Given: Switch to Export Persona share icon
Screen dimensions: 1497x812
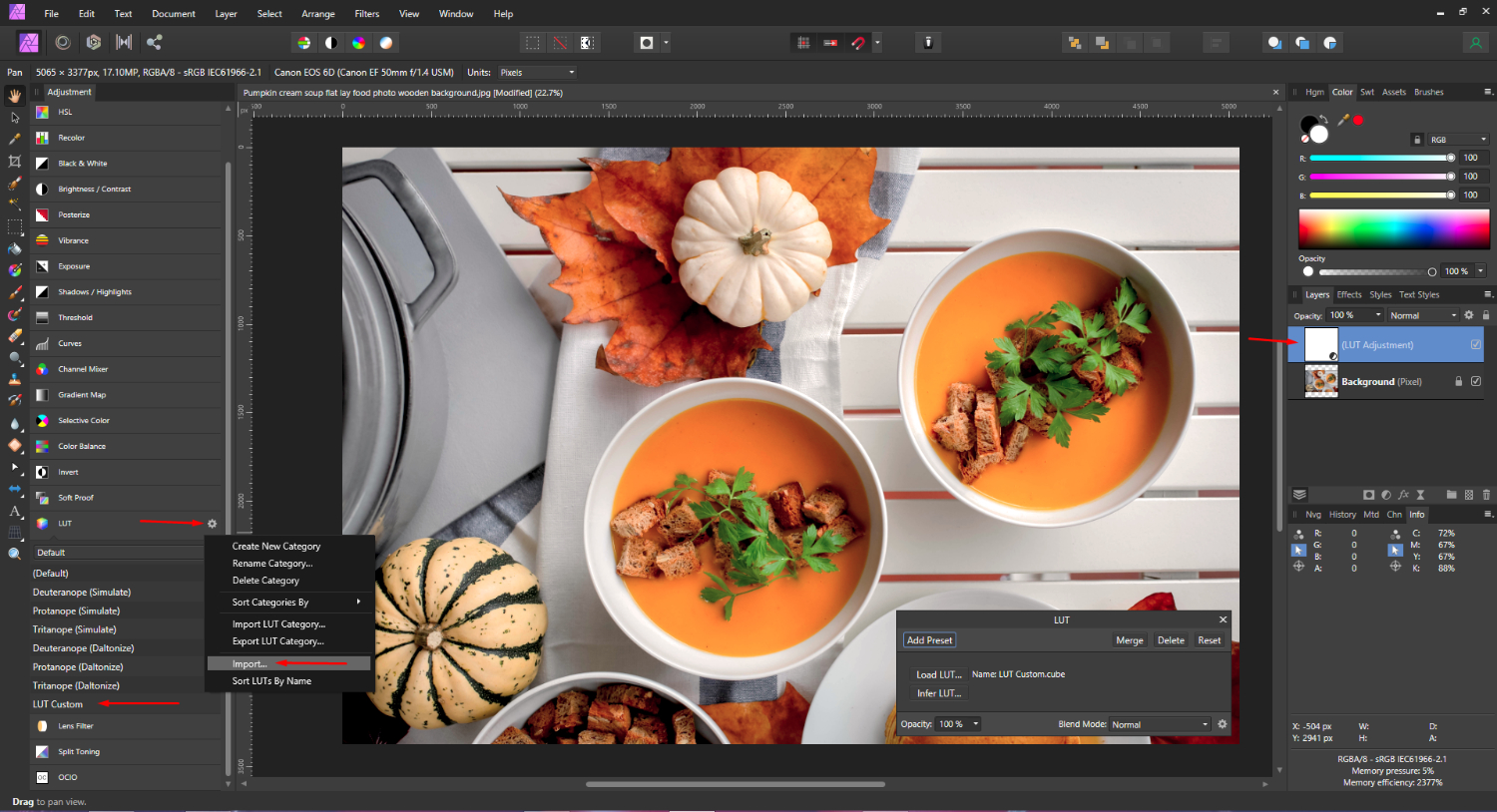Looking at the screenshot, I should click(x=155, y=42).
